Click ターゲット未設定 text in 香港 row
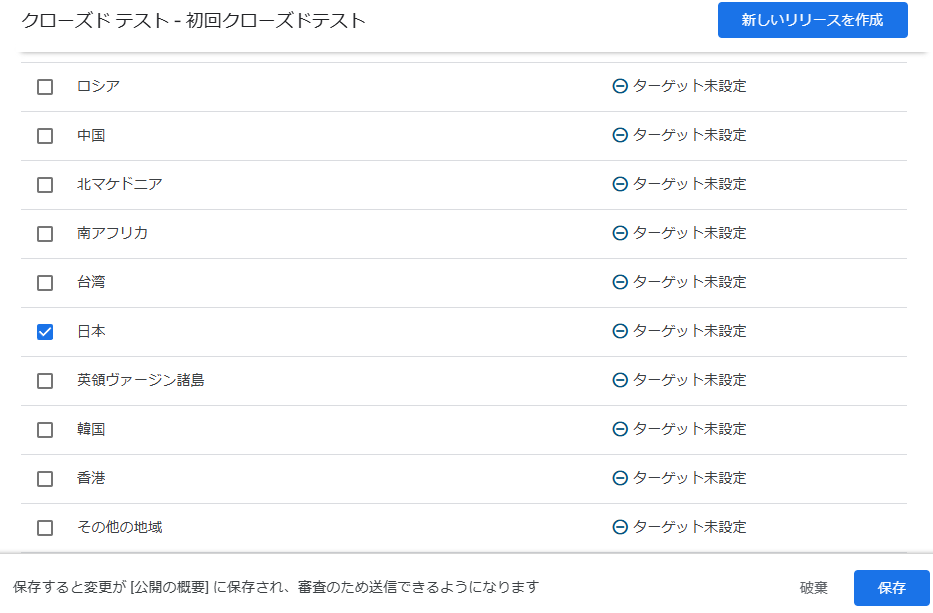The width and height of the screenshot is (933, 613). point(689,478)
